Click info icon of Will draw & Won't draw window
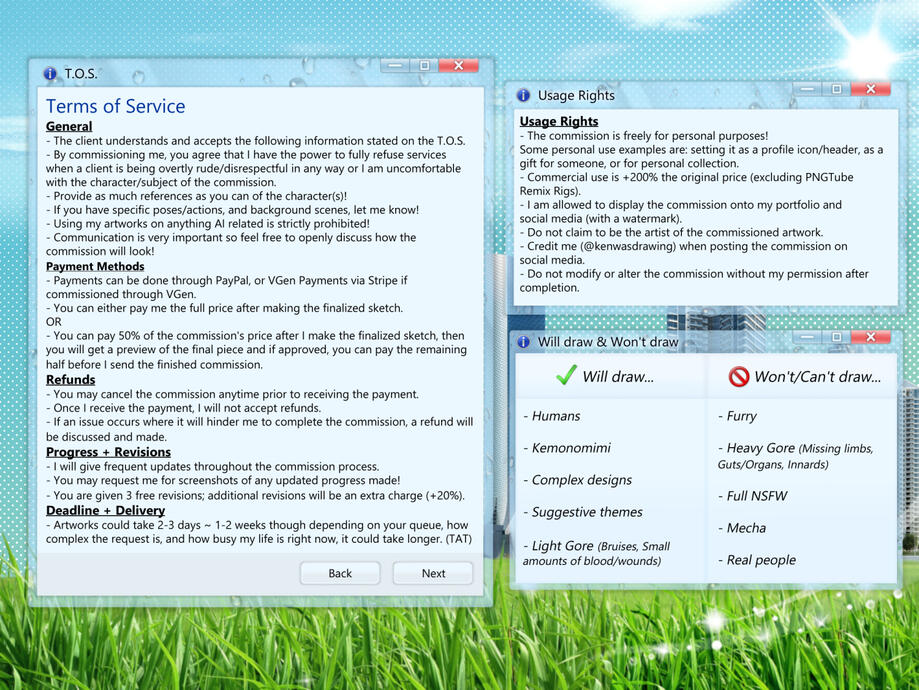 (x=523, y=342)
